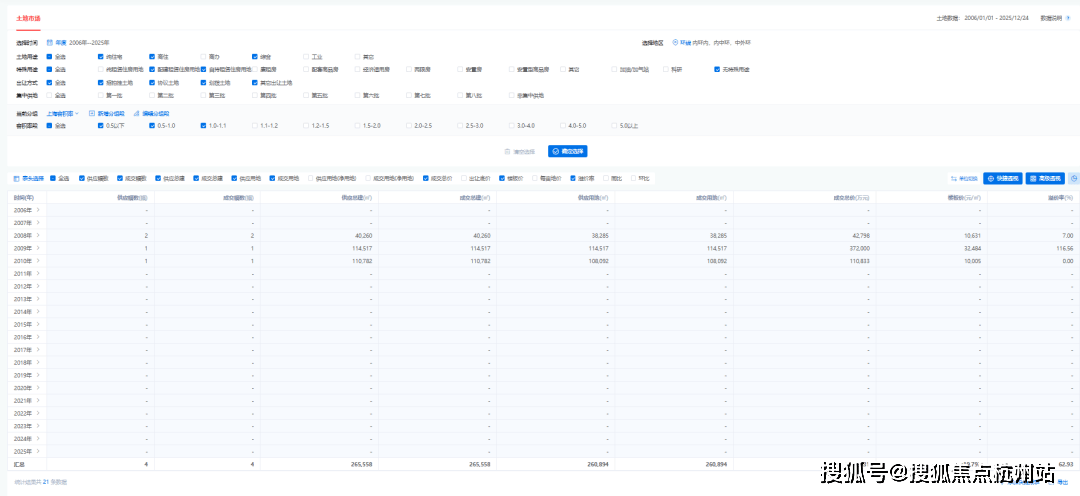The image size is (1080, 496).
Task: Uncheck the 0.5-1.0 plot ratio checkbox
Action: click(152, 125)
